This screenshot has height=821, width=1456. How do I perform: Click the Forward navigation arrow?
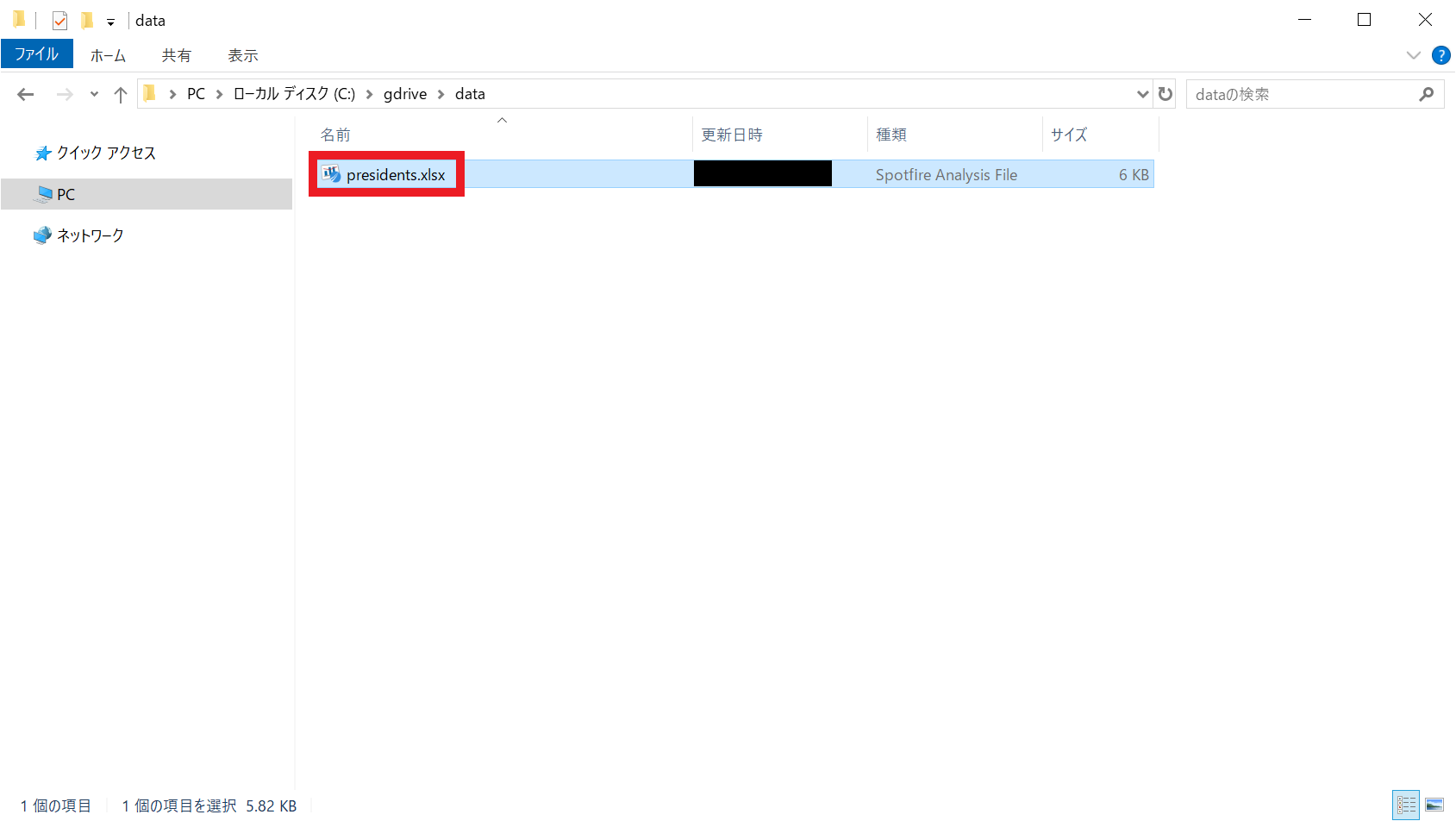pyautogui.click(x=65, y=94)
